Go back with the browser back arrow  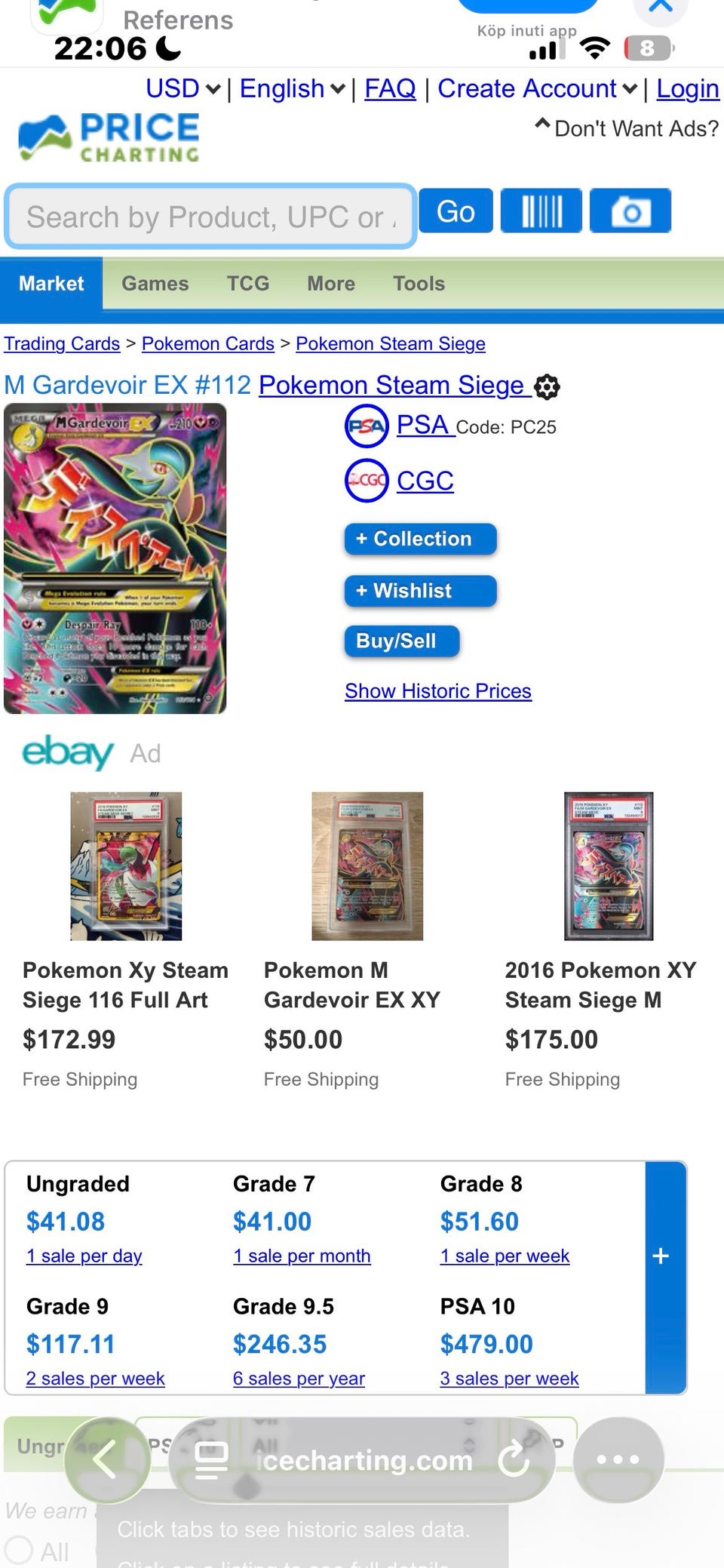click(x=106, y=1459)
